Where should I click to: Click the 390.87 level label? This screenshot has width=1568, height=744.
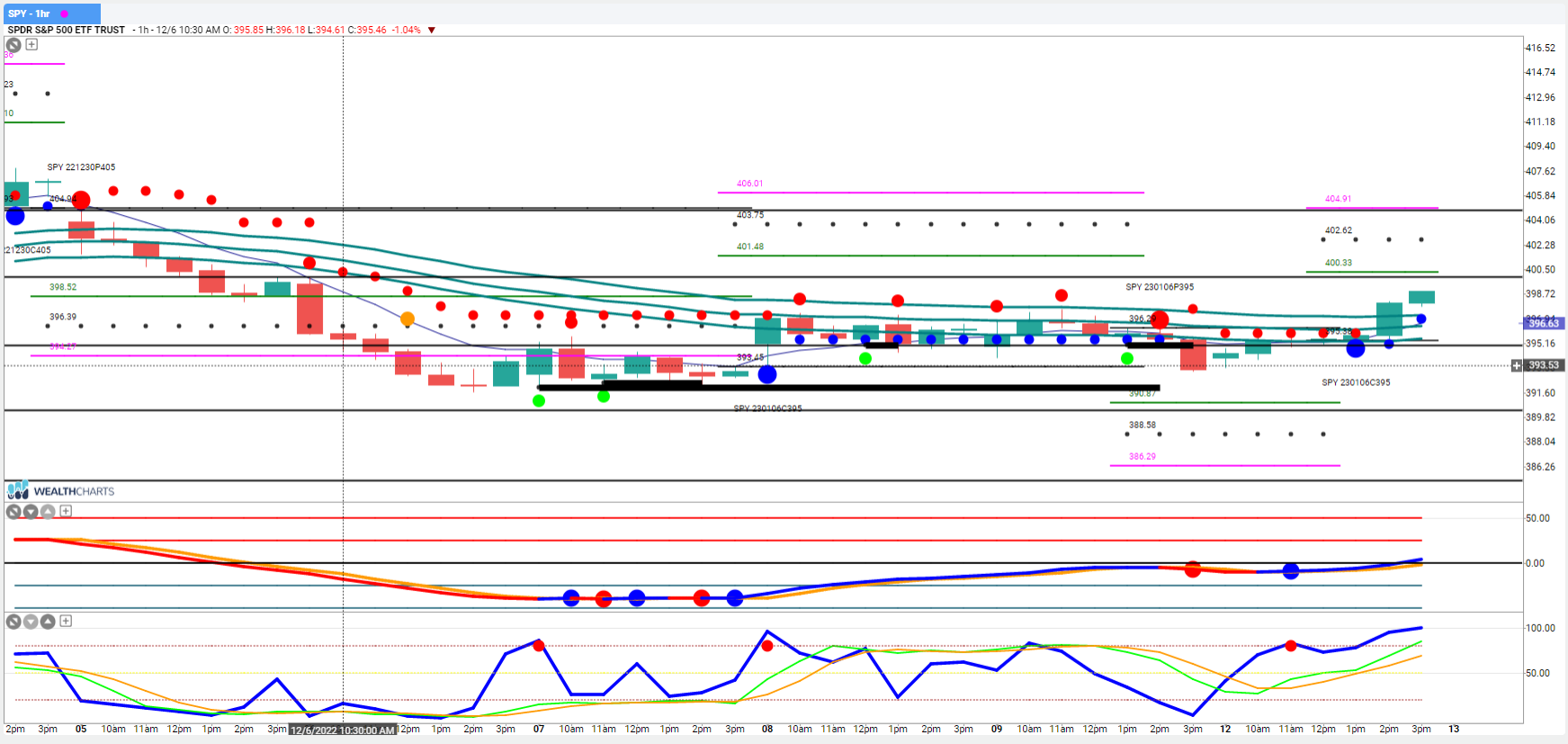[x=1142, y=393]
